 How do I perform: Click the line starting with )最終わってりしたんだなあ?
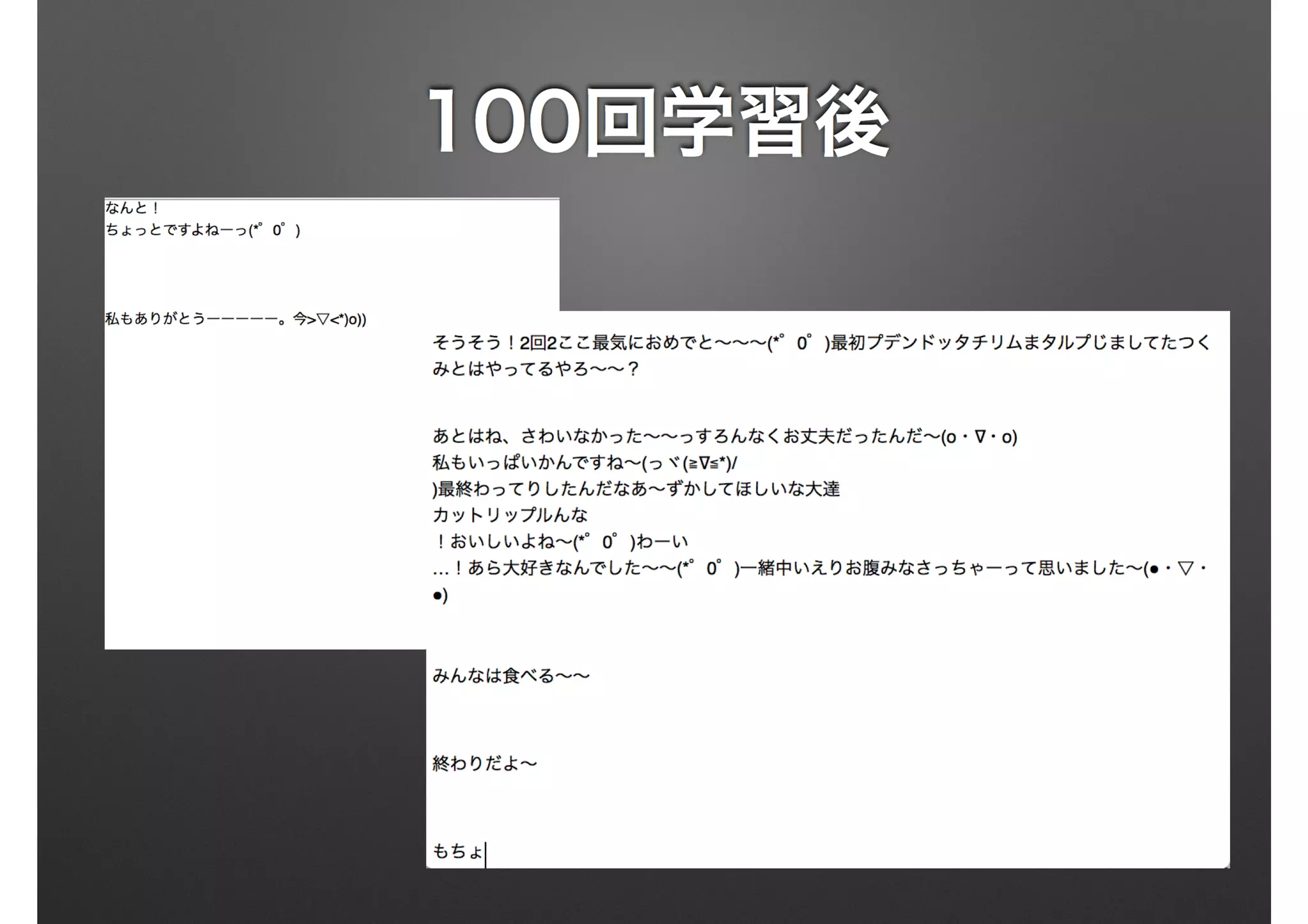point(635,489)
